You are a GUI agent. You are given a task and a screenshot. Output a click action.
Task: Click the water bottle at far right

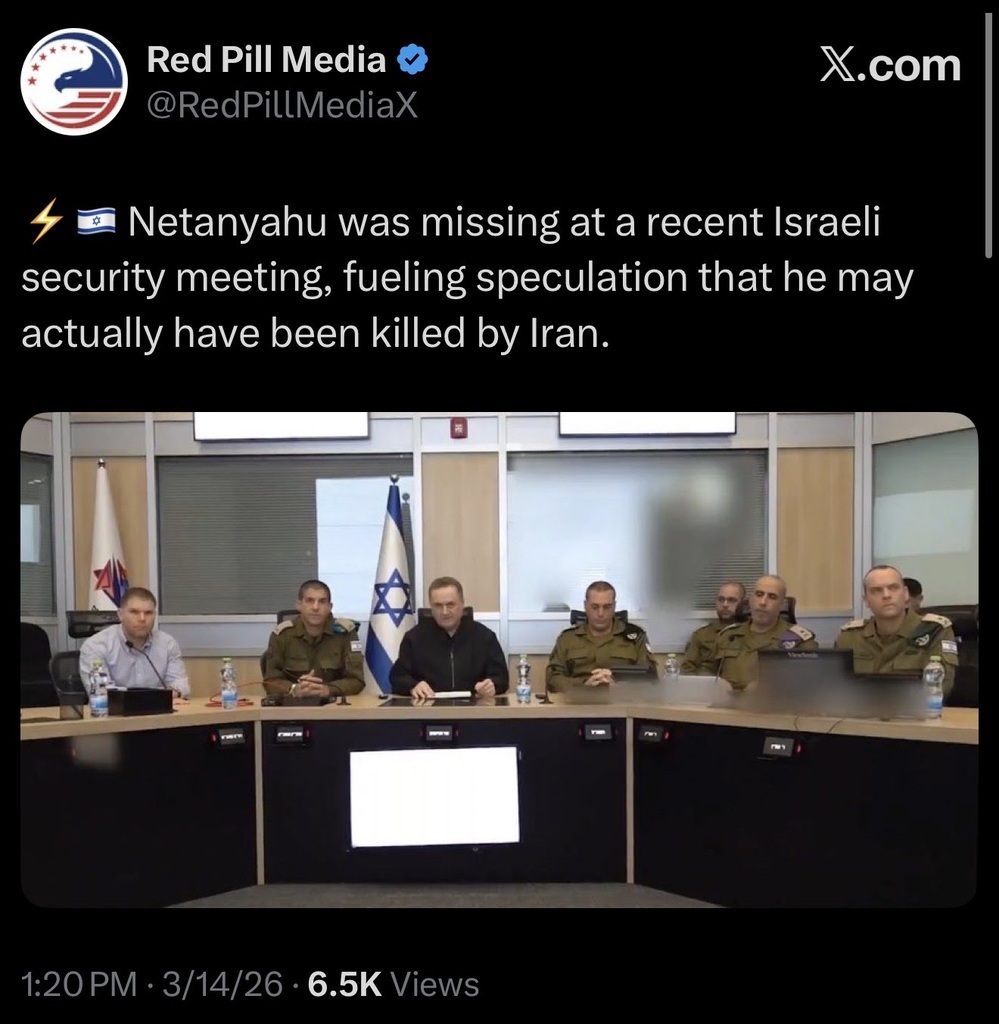934,688
